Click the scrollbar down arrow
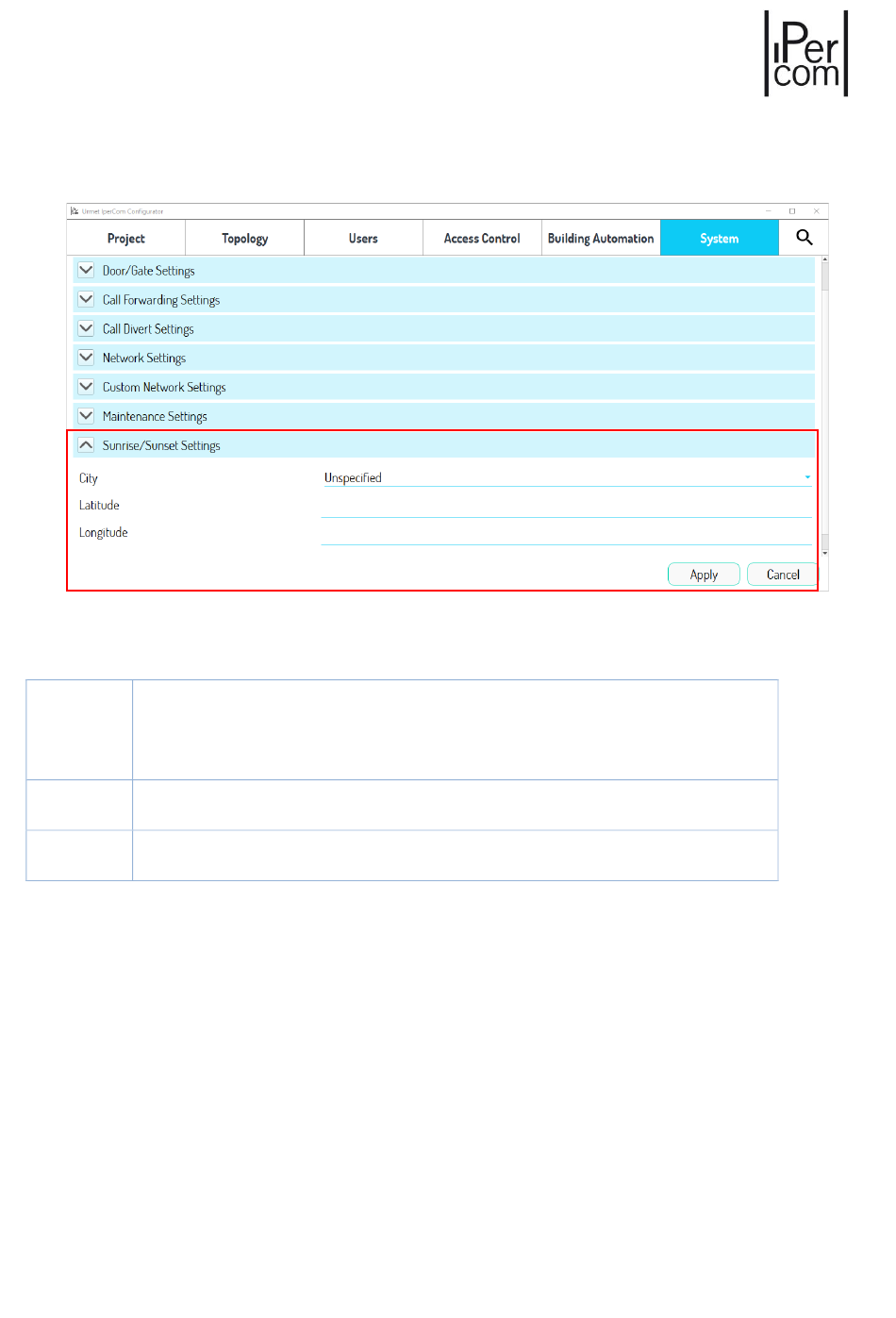 (x=825, y=553)
